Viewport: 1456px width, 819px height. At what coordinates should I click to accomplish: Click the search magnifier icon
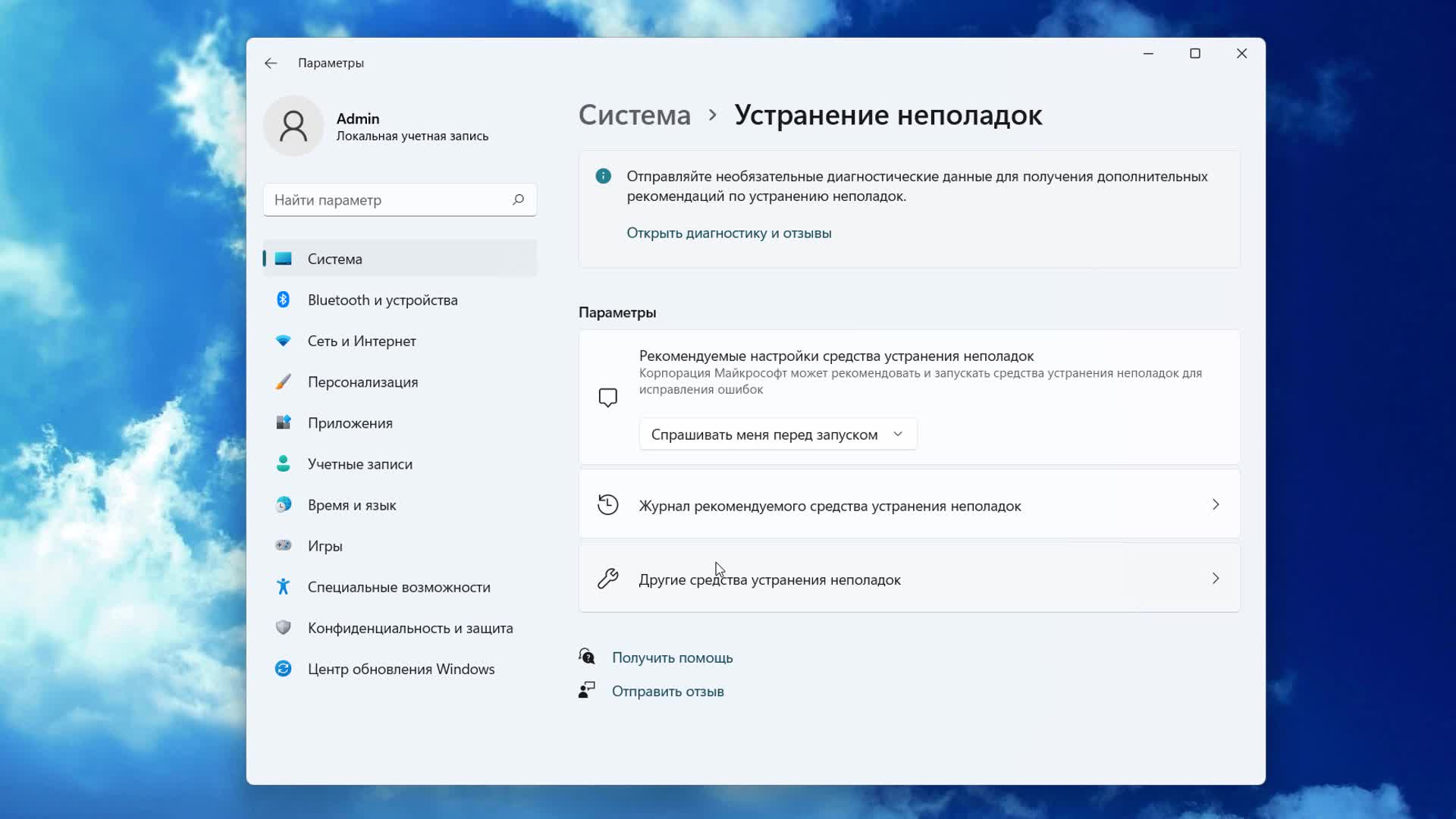[518, 199]
